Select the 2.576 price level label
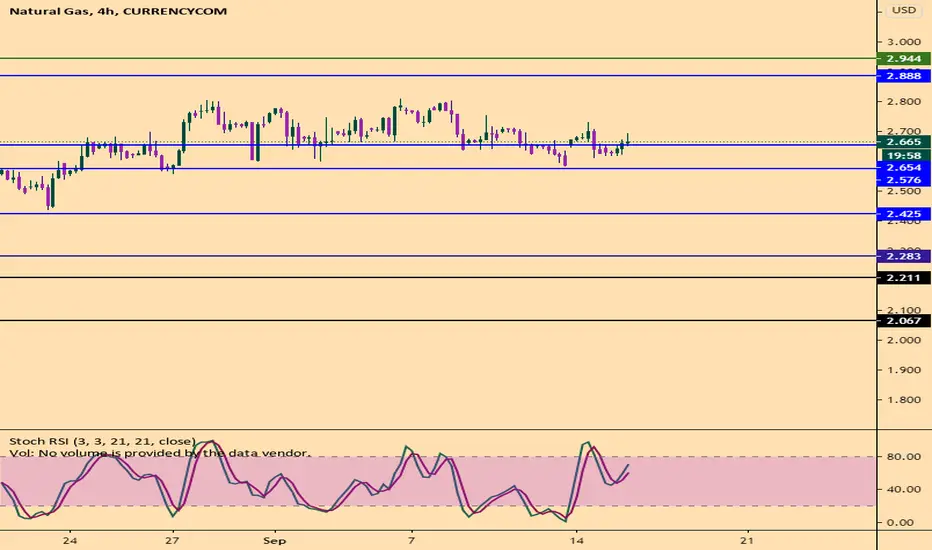 903,180
